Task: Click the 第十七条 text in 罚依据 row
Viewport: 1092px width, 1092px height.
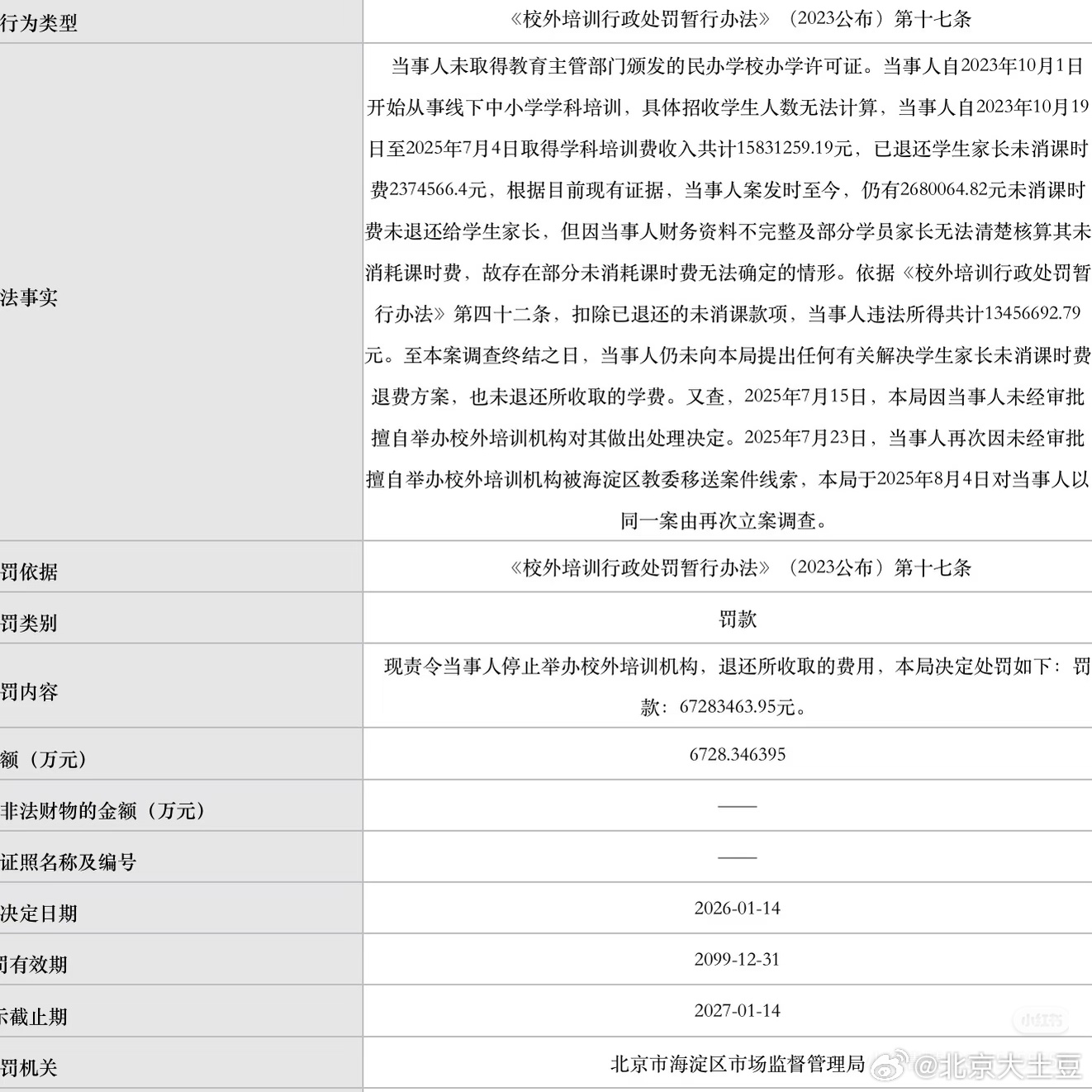Action: pyautogui.click(x=933, y=567)
